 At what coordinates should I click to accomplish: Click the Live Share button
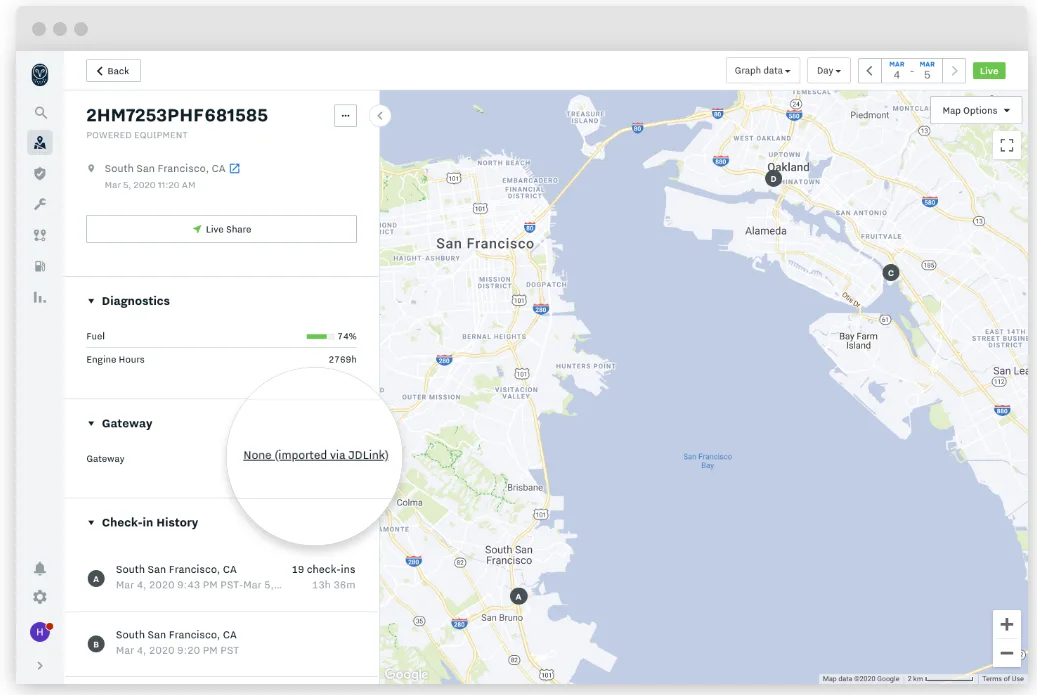(221, 228)
